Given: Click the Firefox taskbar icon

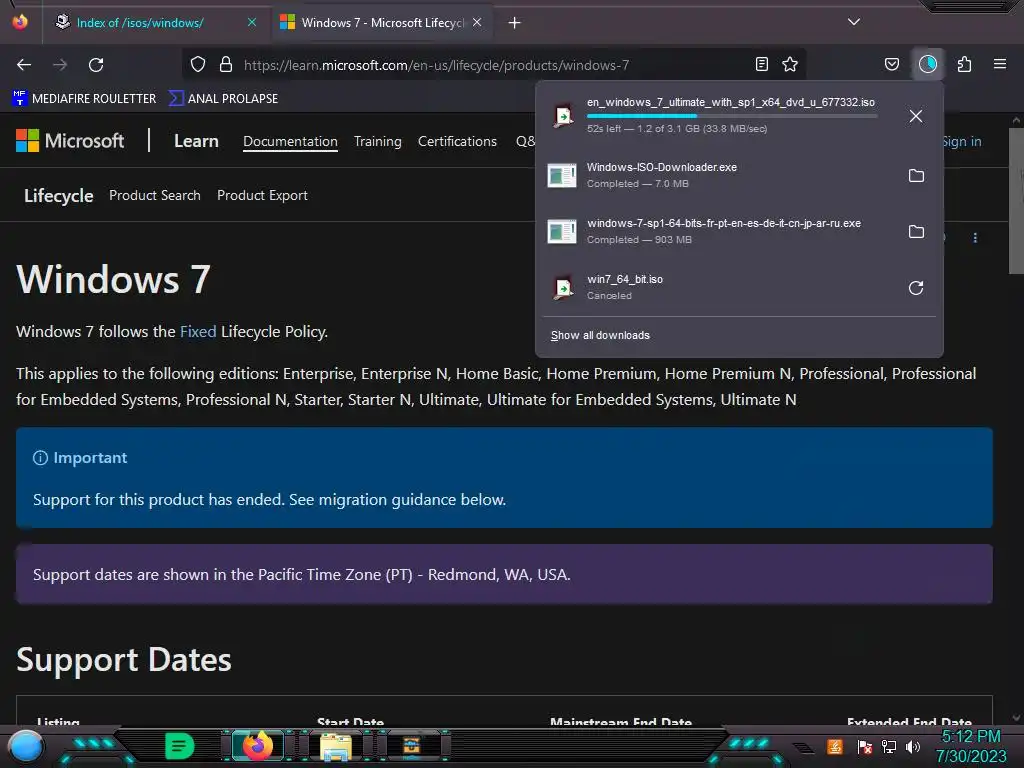Looking at the screenshot, I should click(x=257, y=745).
